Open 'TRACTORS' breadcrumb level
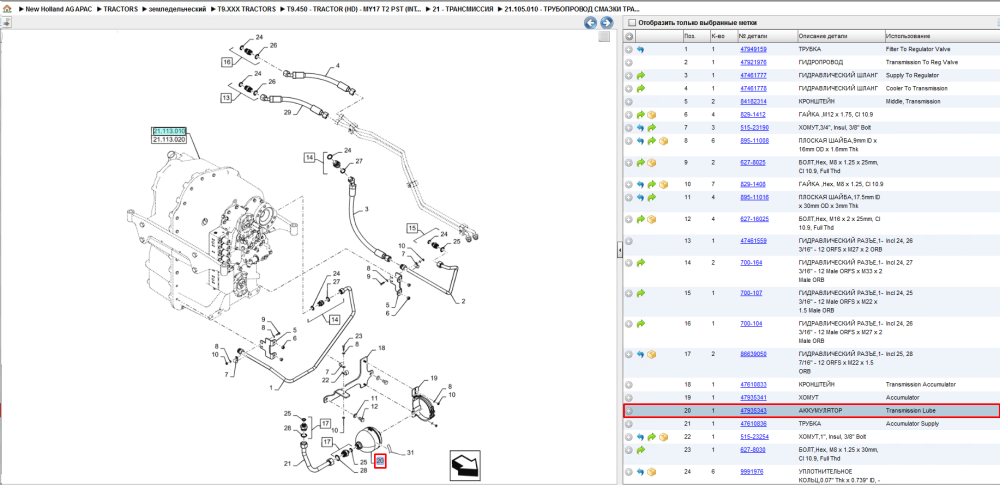The width and height of the screenshot is (1000, 485). (x=121, y=10)
